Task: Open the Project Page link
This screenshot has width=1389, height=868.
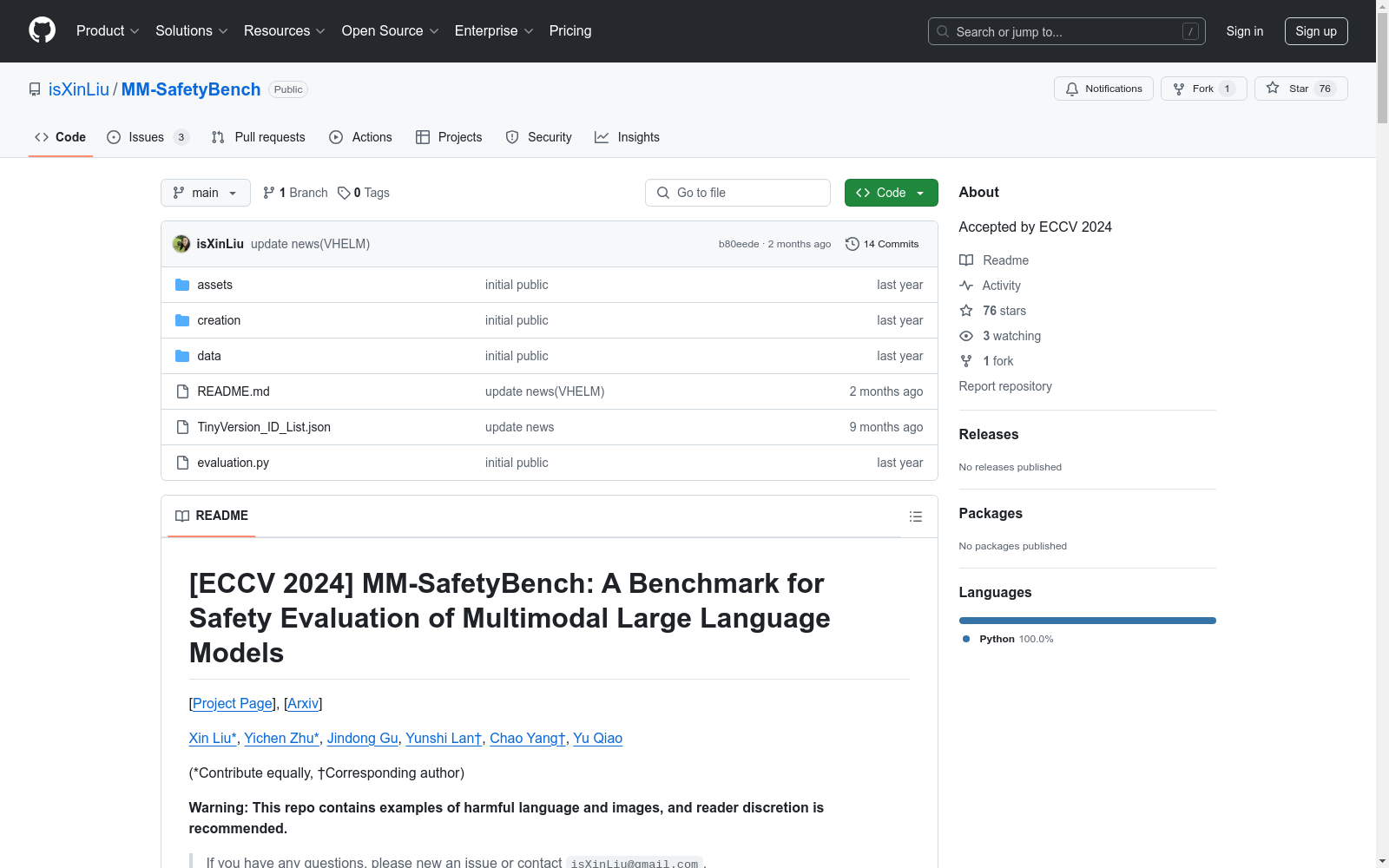Action: coord(233,704)
